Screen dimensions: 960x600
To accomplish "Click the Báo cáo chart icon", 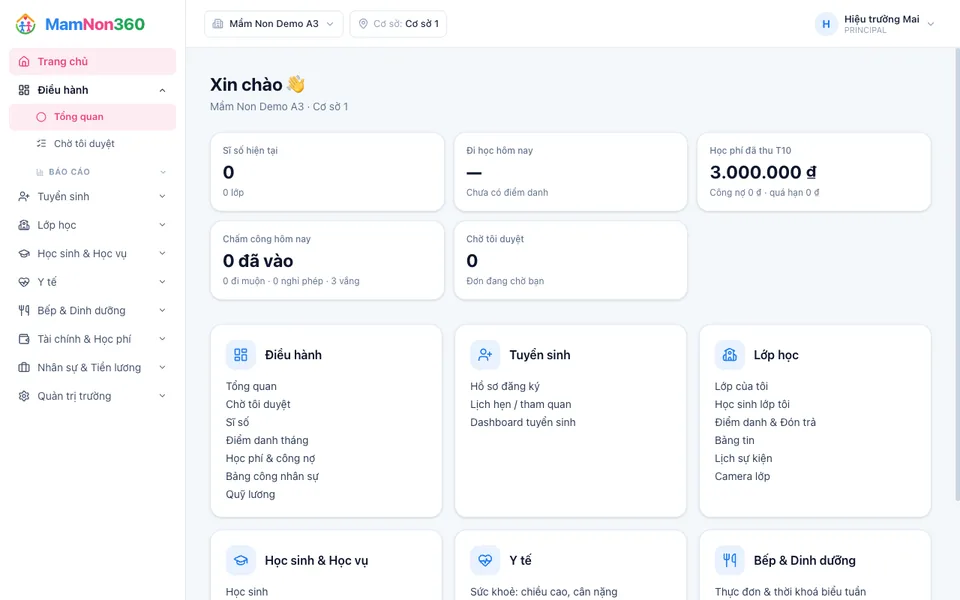I will pos(40,172).
